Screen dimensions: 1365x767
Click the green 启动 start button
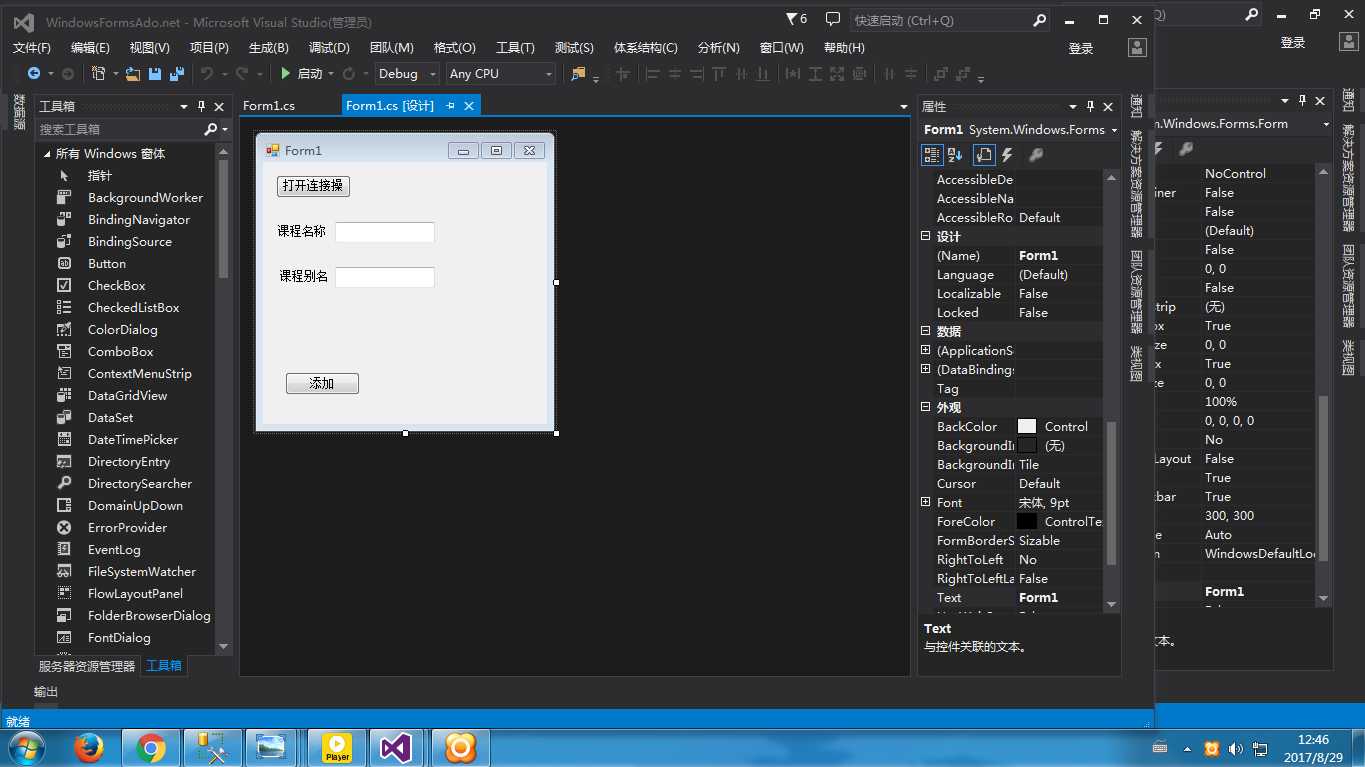[303, 74]
